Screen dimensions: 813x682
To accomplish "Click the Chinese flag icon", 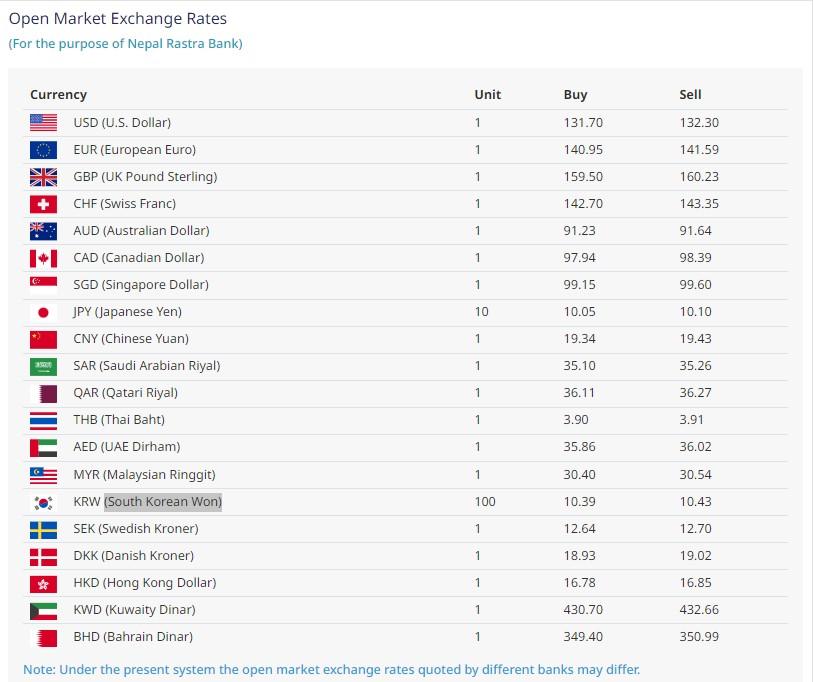I will pos(44,339).
